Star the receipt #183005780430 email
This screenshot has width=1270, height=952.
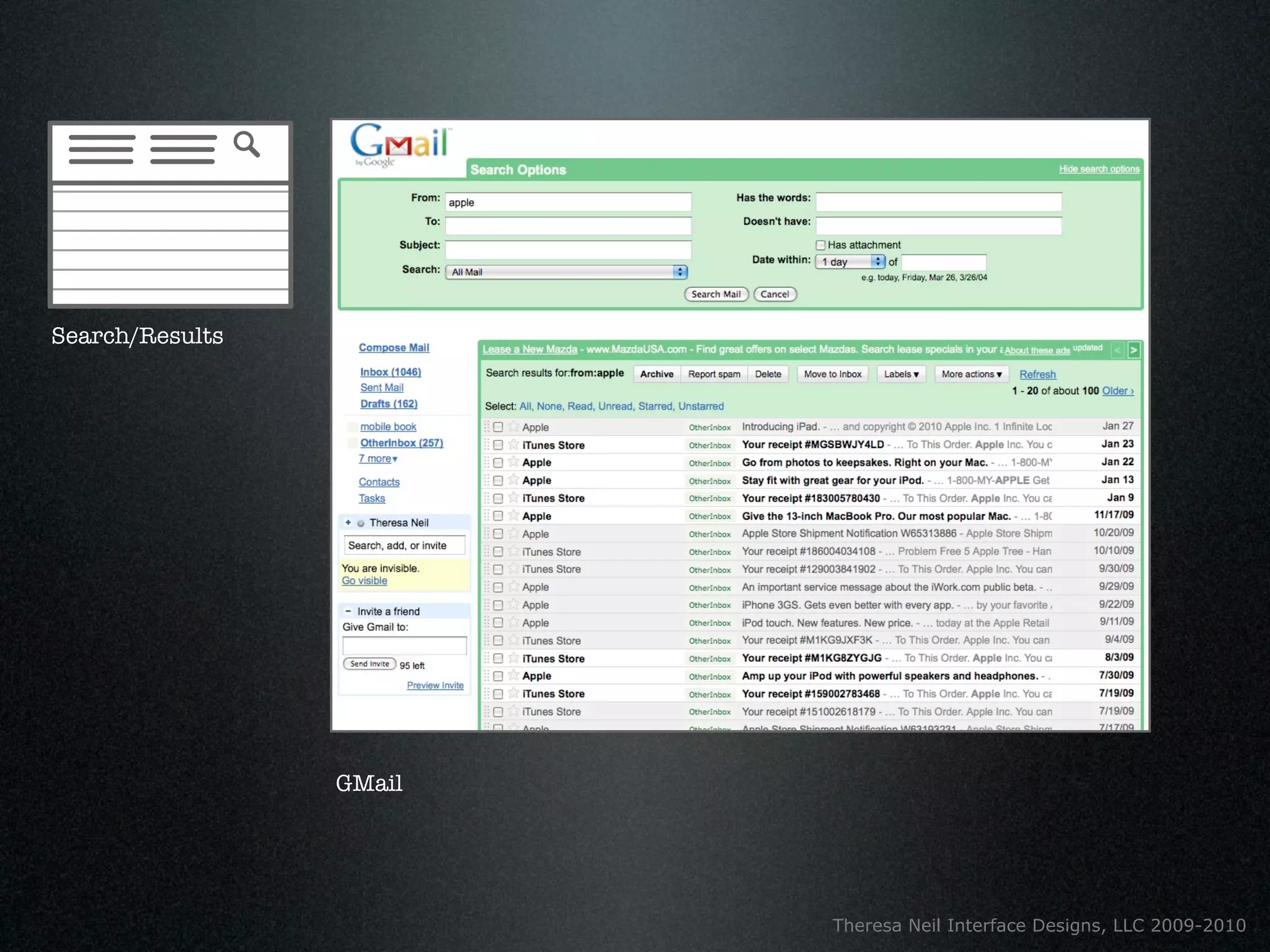click(x=513, y=498)
